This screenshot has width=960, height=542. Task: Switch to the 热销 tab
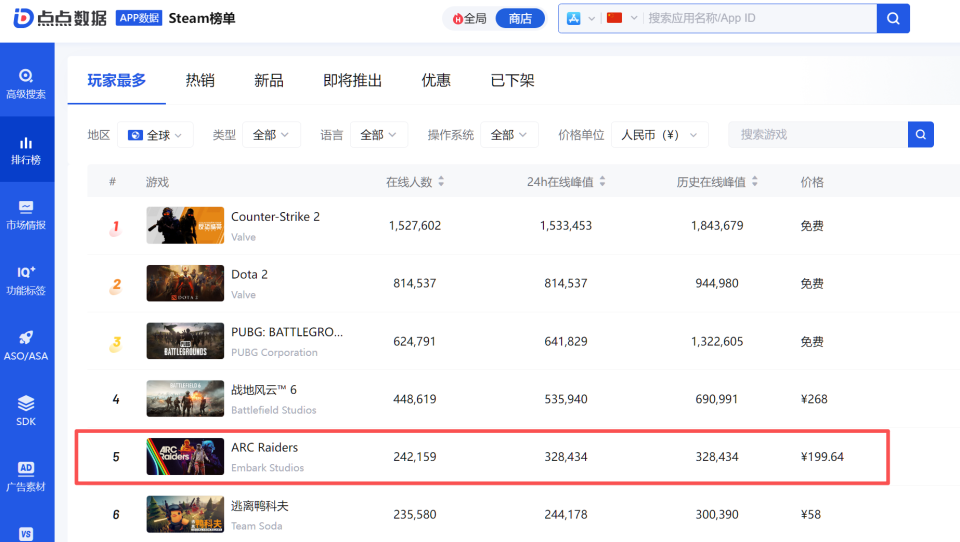point(200,80)
